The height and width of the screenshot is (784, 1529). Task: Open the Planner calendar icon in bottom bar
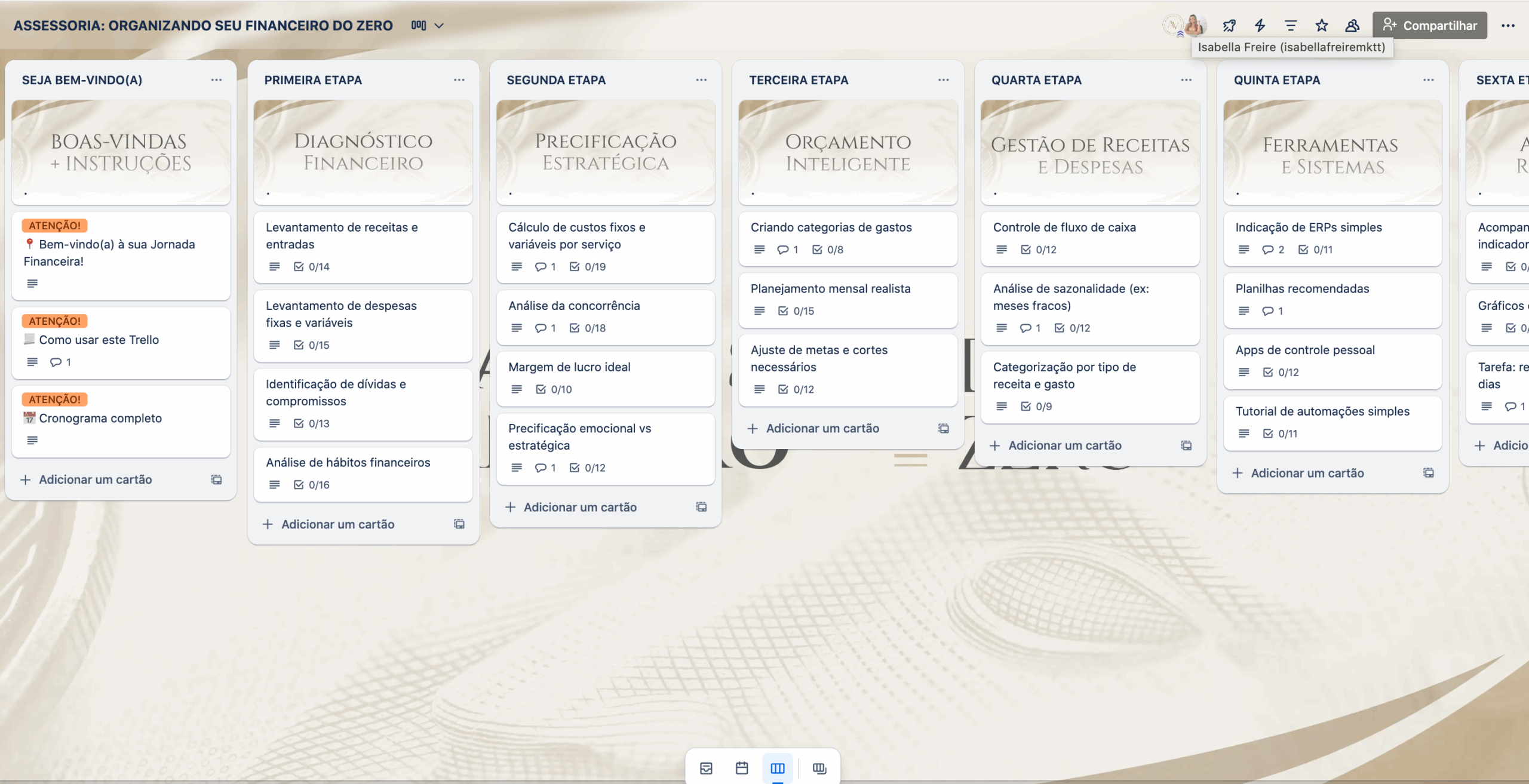tap(742, 768)
